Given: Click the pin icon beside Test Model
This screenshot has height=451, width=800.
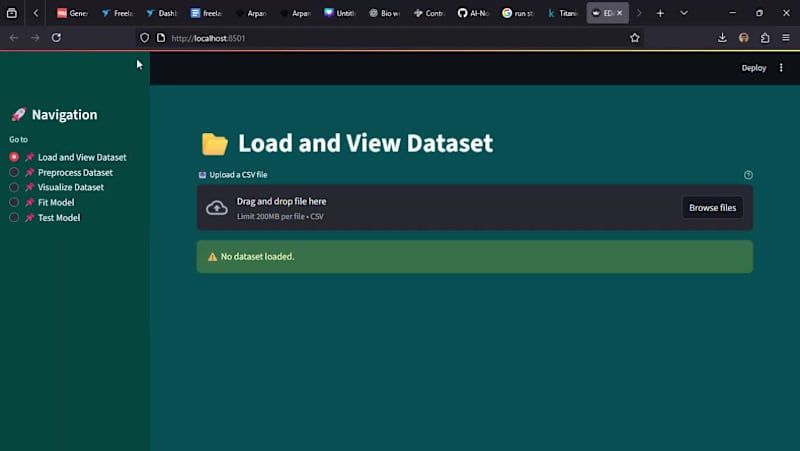Looking at the screenshot, I should pyautogui.click(x=30, y=218).
